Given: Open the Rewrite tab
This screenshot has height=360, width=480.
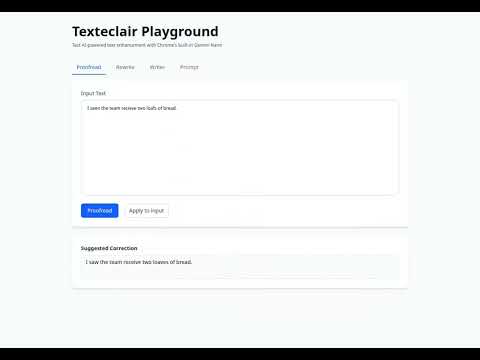Looking at the screenshot, I should [x=125, y=67].
